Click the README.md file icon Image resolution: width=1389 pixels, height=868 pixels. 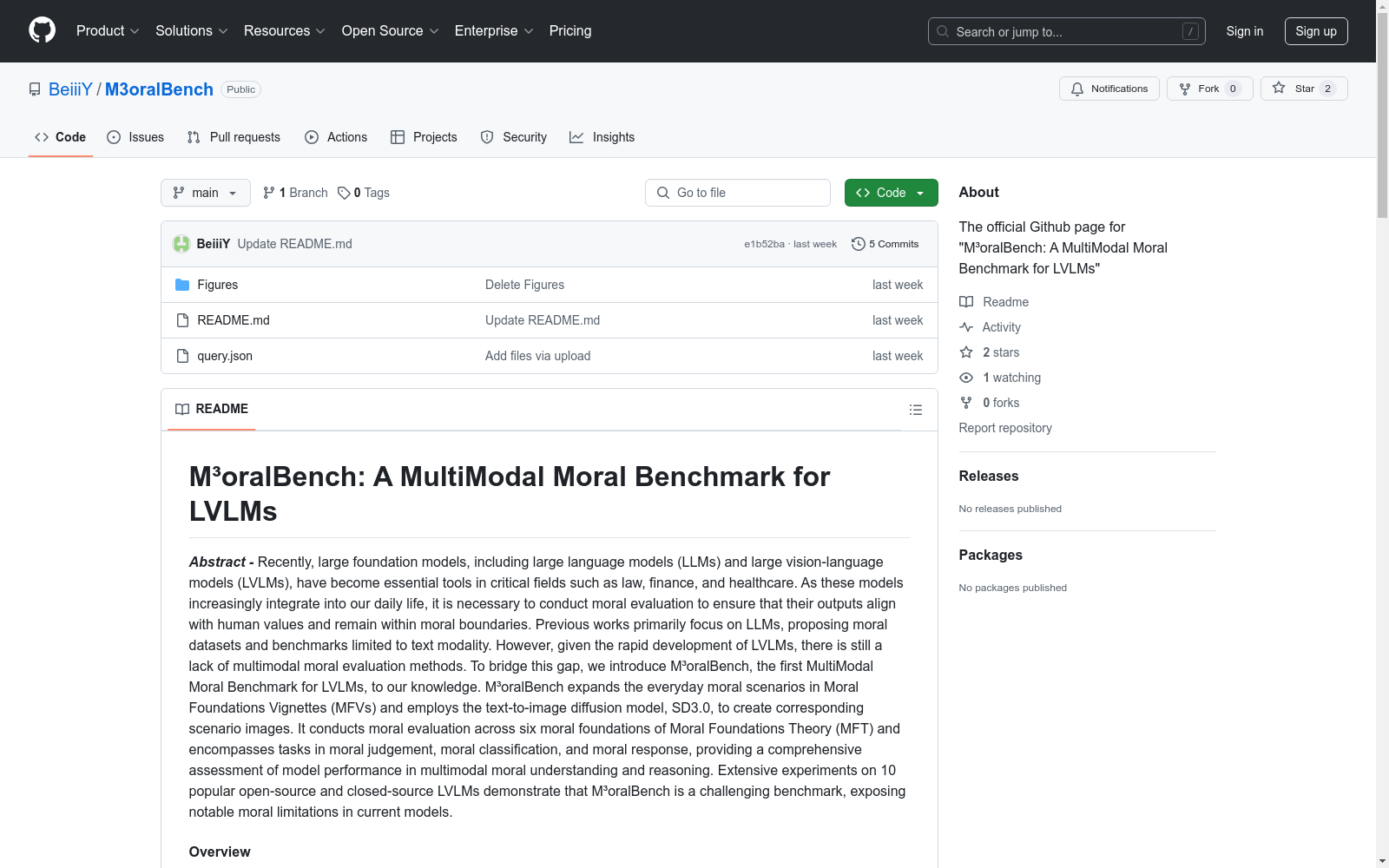point(182,320)
